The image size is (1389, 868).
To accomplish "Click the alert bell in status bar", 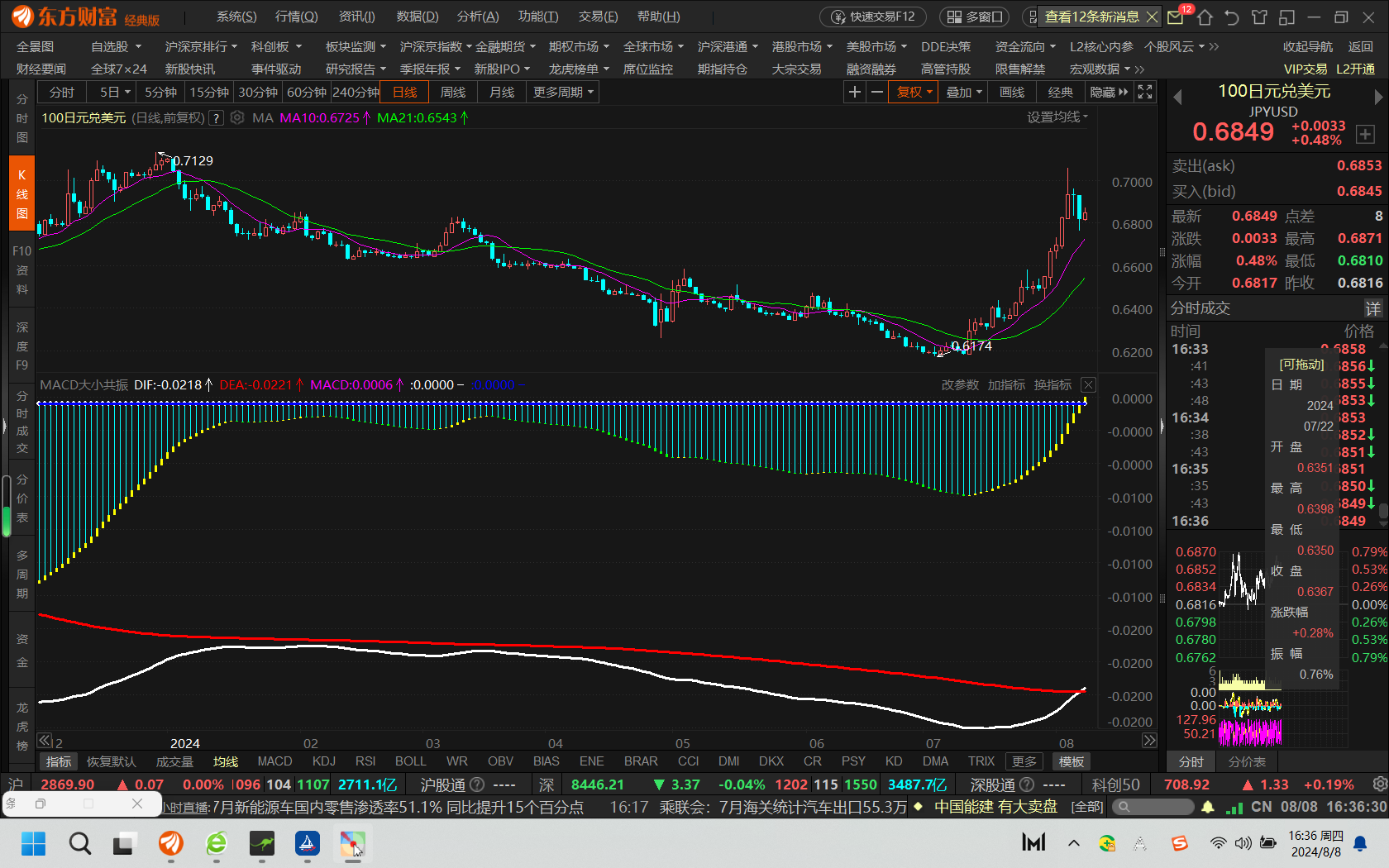I will coord(1208,806).
